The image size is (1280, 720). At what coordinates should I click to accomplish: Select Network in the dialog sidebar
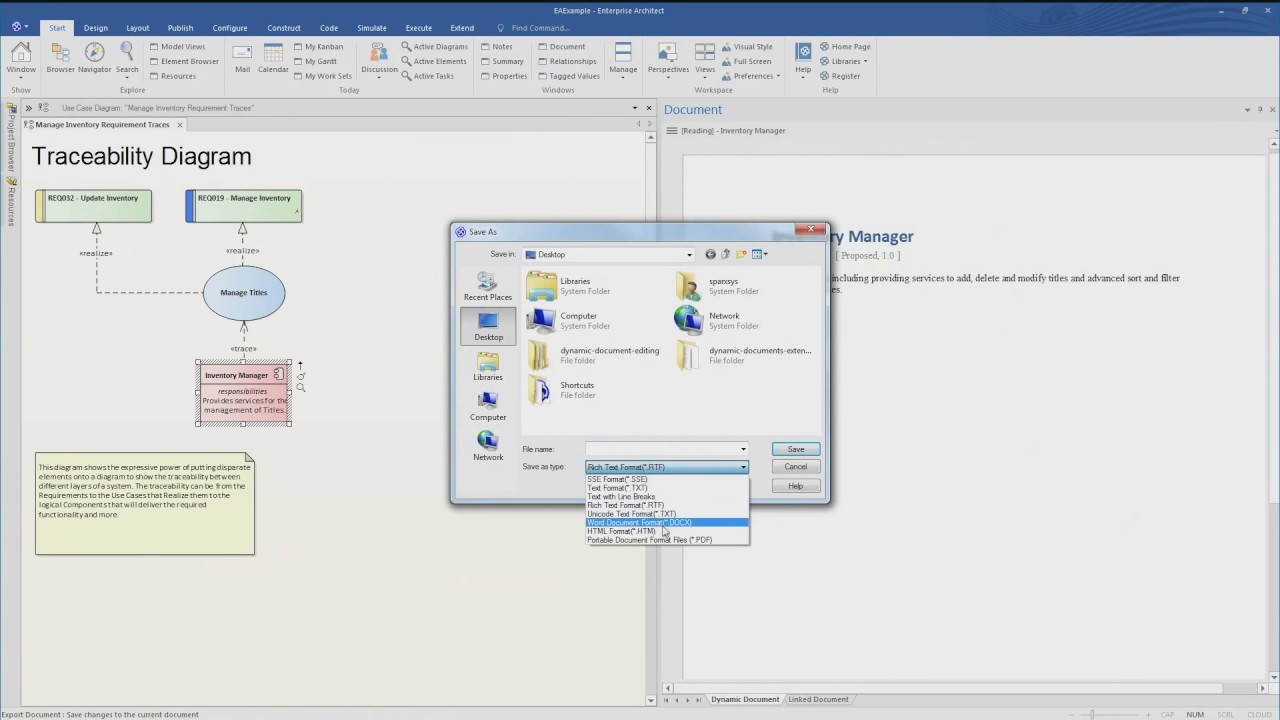click(x=488, y=446)
